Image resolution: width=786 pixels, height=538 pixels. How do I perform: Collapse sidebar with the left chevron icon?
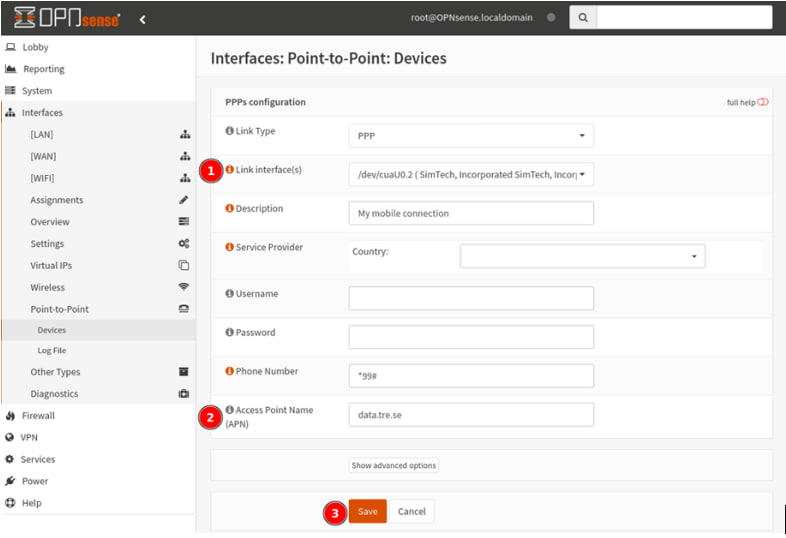coord(142,20)
